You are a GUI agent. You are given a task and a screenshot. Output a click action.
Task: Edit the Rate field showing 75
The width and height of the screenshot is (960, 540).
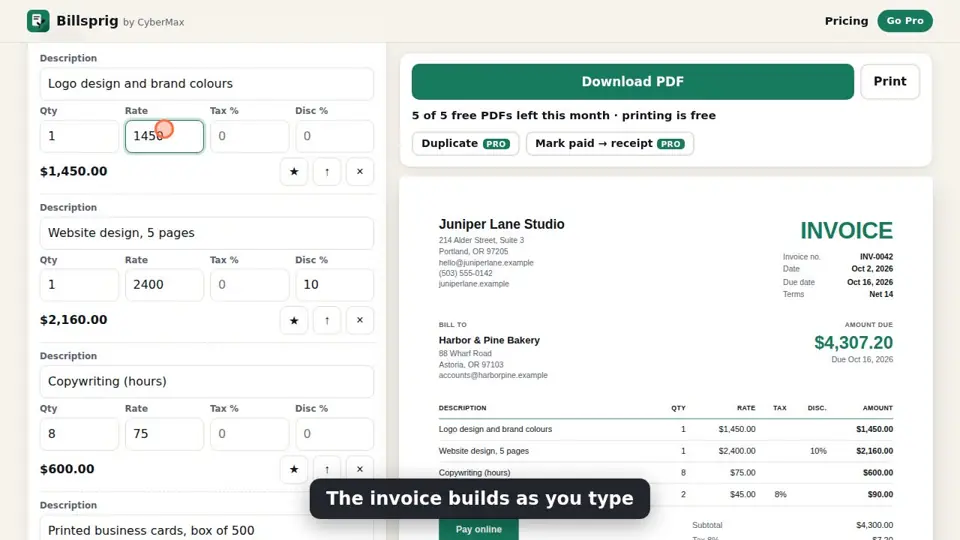[x=164, y=433]
